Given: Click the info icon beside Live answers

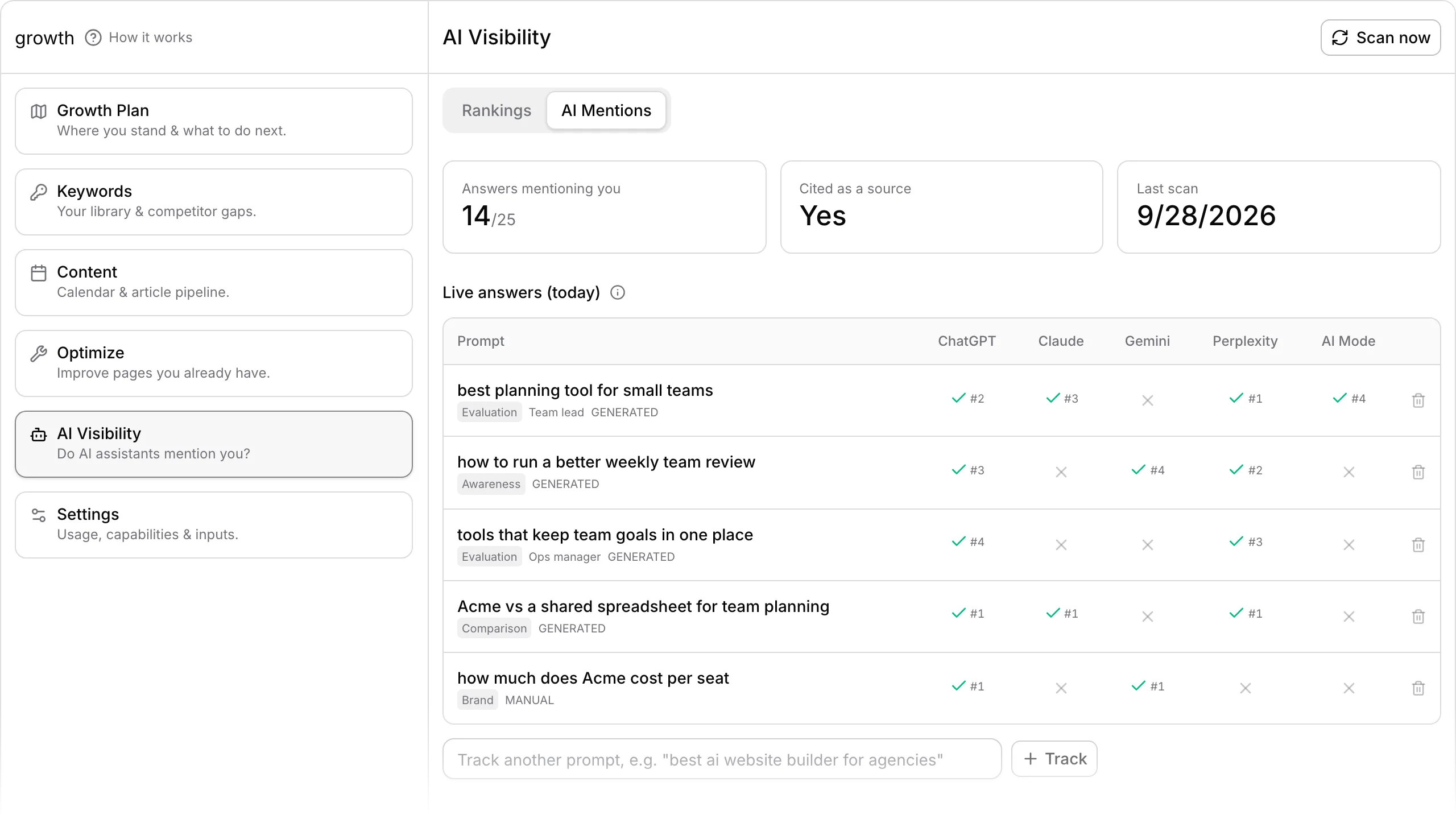Looking at the screenshot, I should point(618,292).
